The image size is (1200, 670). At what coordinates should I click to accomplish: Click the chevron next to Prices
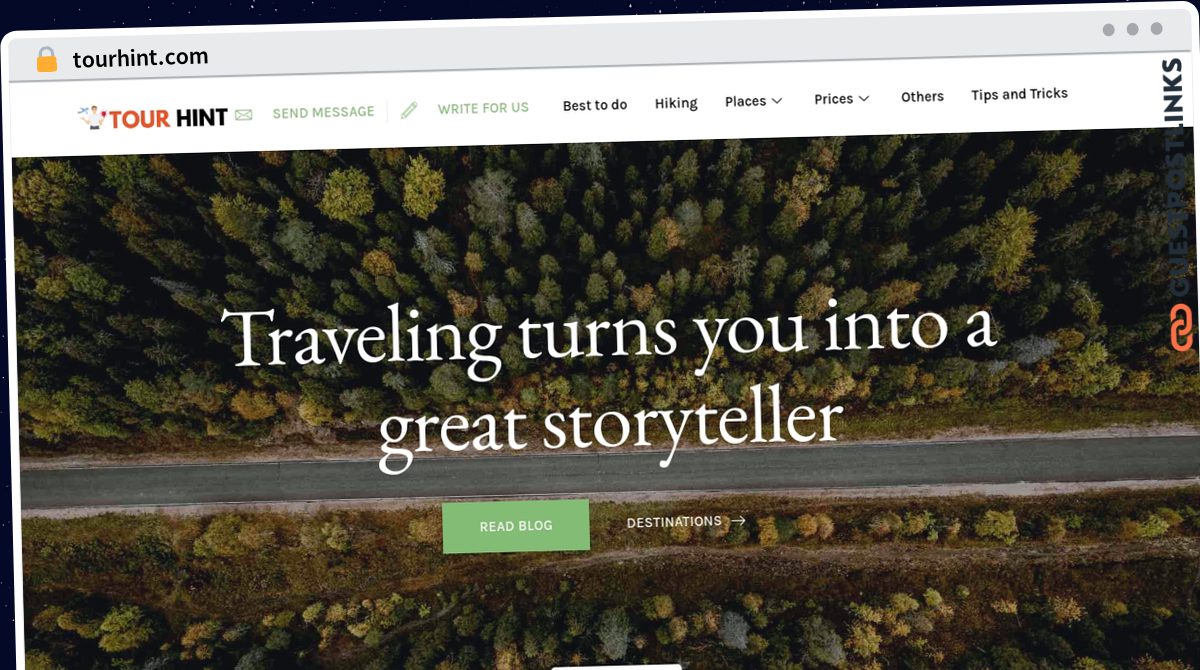[864, 99]
